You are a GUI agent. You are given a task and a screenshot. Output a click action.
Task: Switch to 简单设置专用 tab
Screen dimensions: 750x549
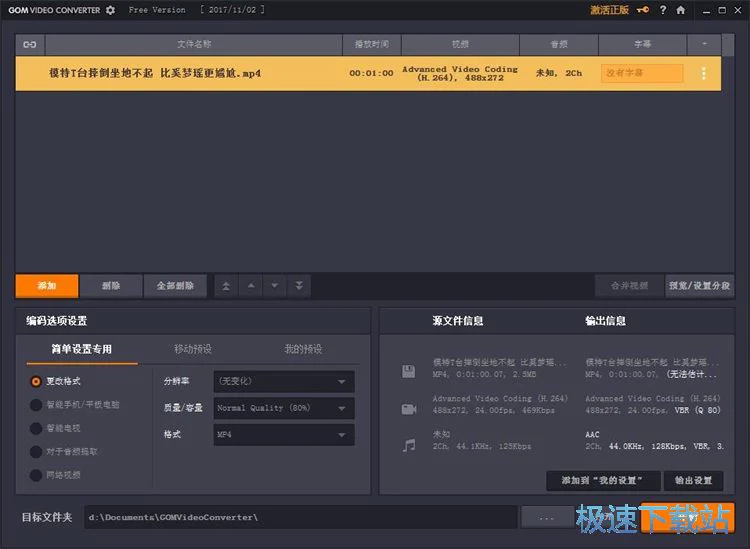tap(82, 349)
